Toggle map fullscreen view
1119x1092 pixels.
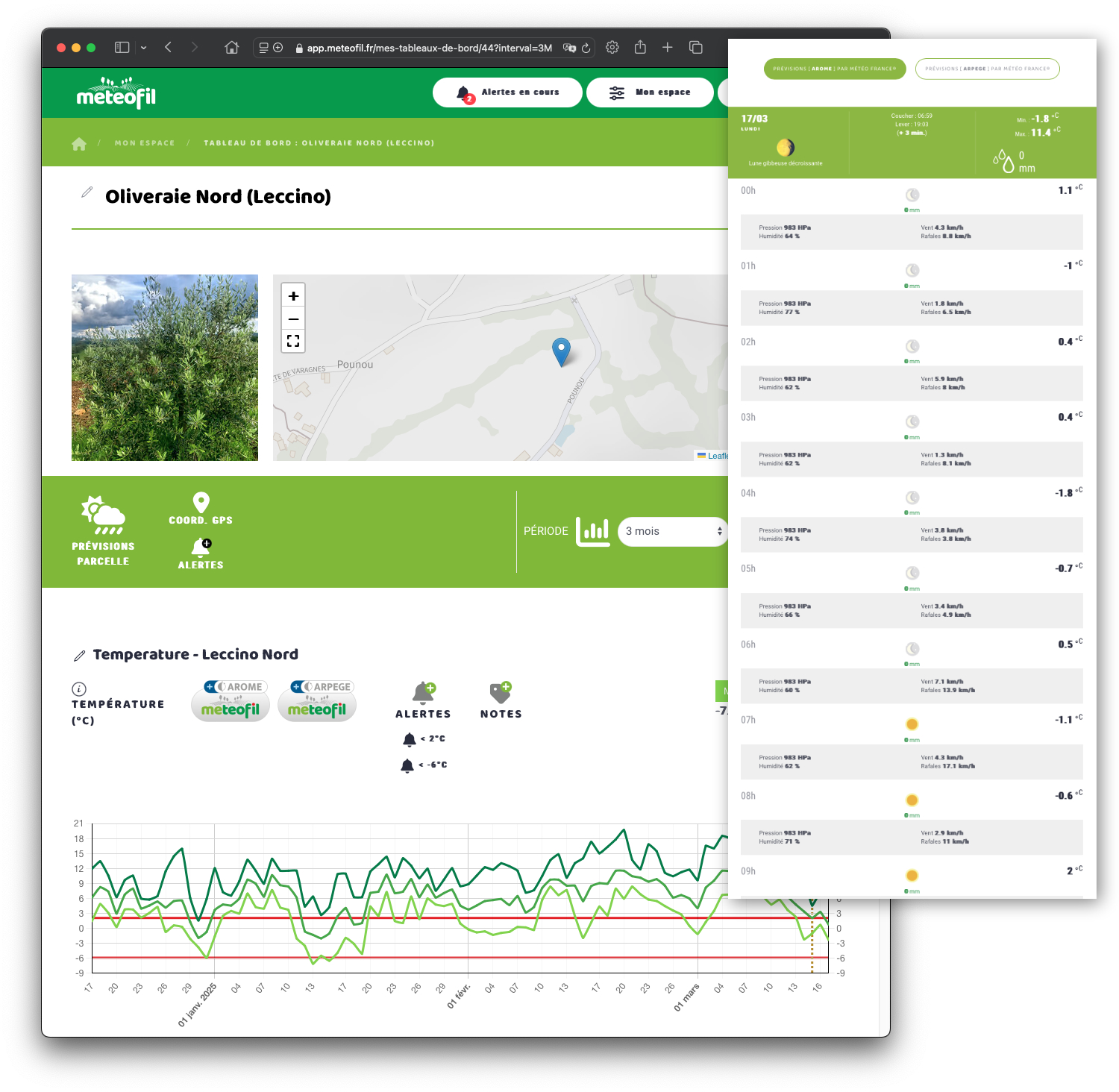click(x=293, y=341)
